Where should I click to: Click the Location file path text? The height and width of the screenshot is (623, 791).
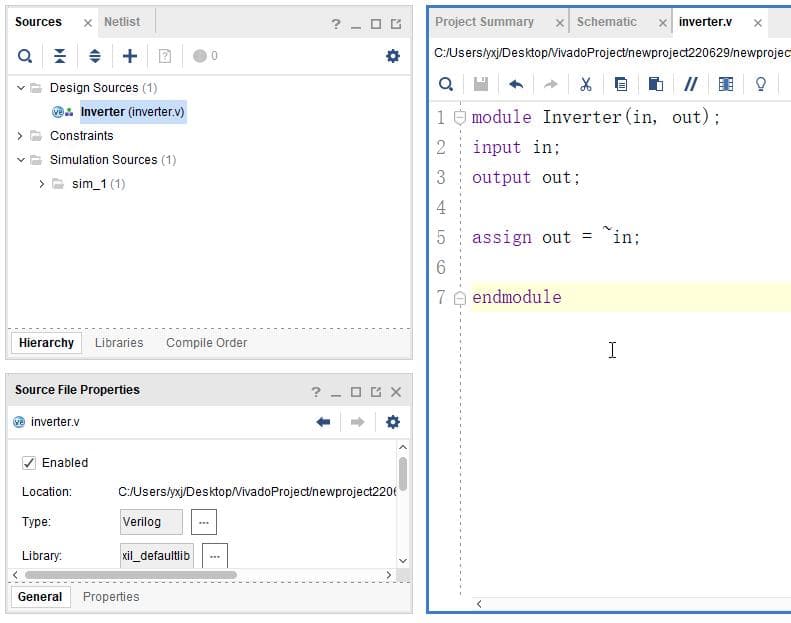257,492
